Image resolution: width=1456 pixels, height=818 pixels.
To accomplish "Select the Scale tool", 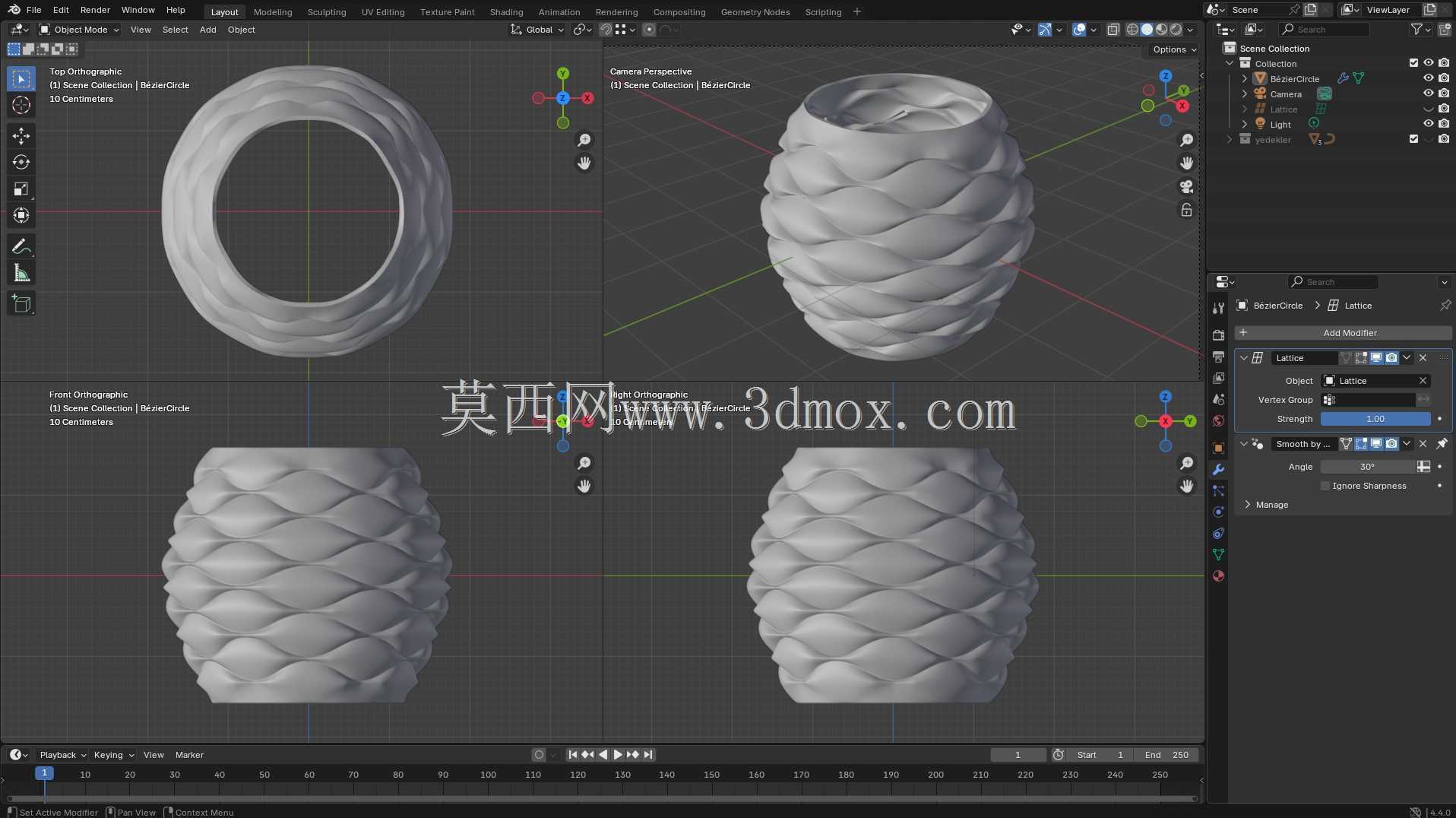I will click(x=21, y=189).
